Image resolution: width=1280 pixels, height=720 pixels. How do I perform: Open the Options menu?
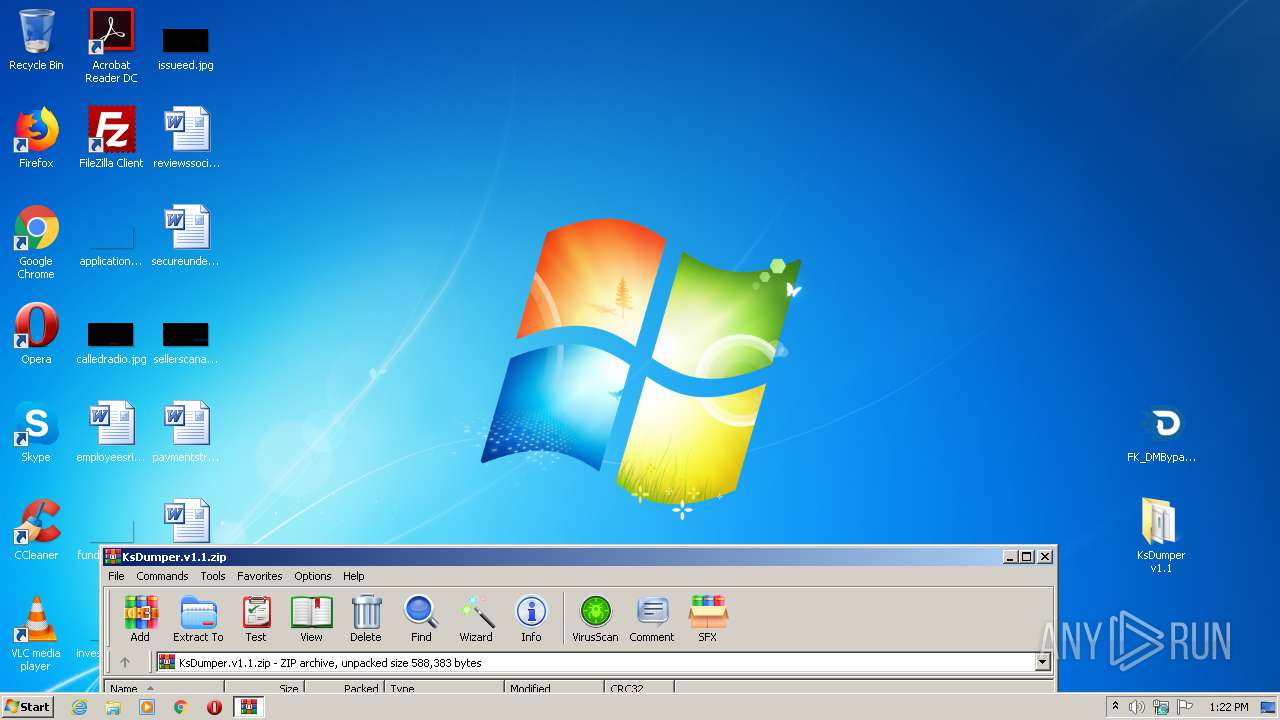coord(312,576)
